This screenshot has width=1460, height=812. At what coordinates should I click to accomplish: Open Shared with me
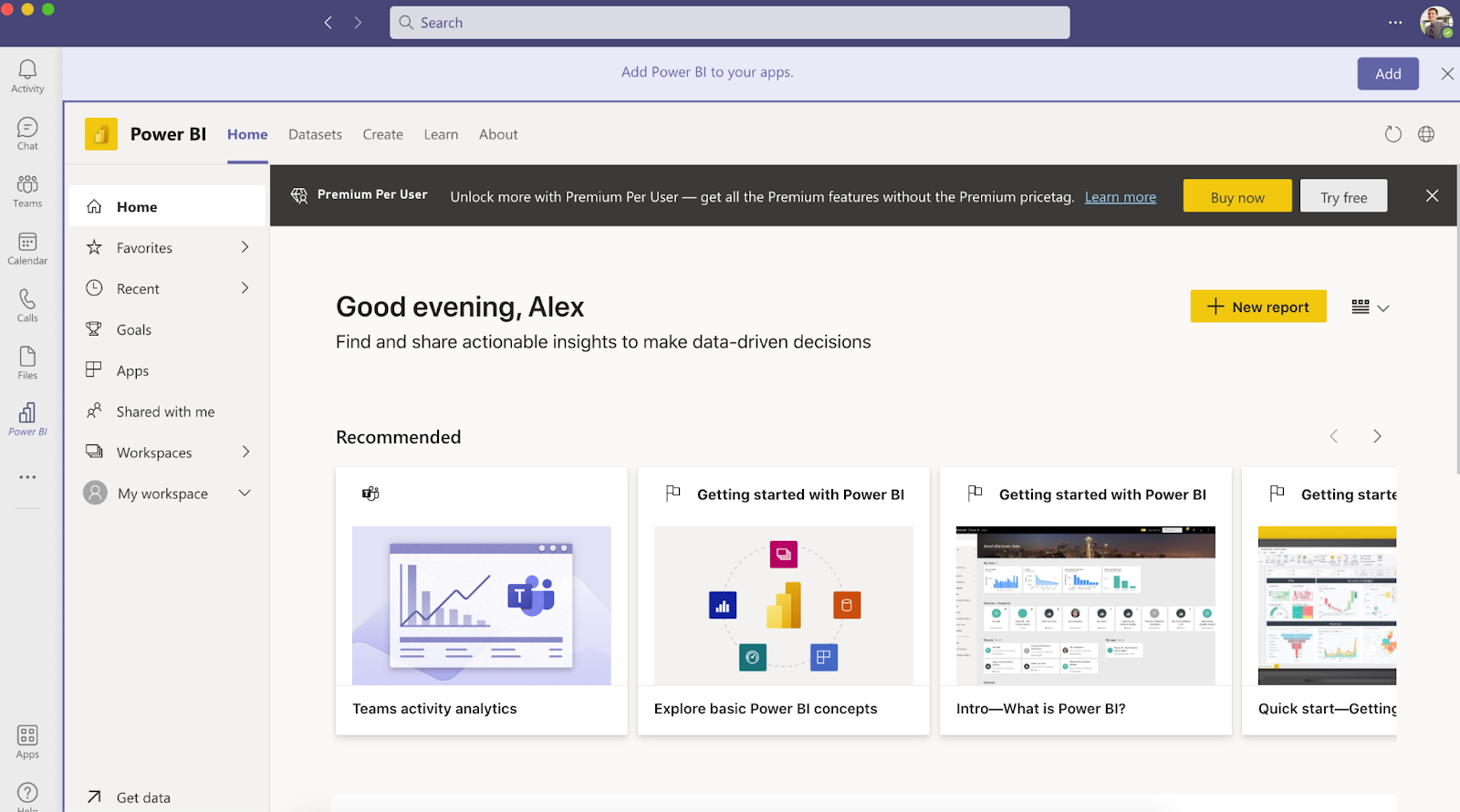pos(167,411)
